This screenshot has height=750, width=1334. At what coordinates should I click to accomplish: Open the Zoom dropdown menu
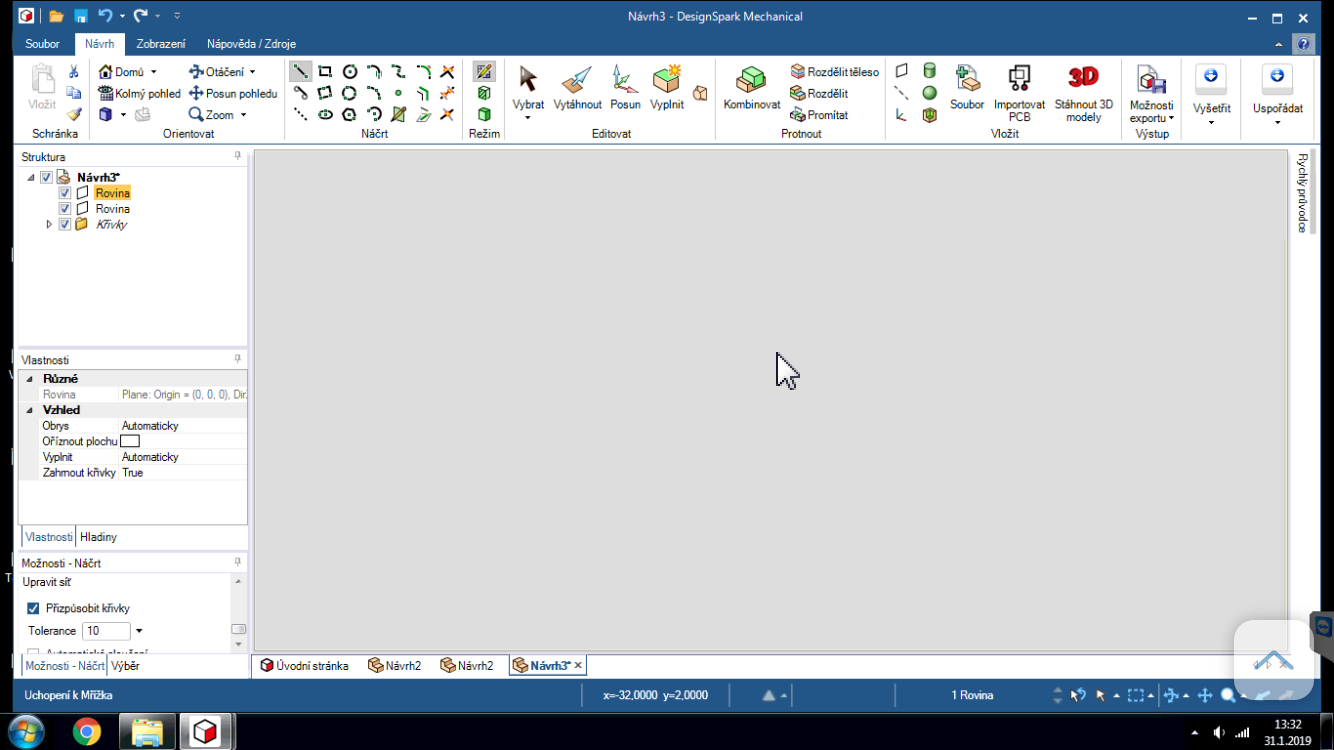point(243,115)
